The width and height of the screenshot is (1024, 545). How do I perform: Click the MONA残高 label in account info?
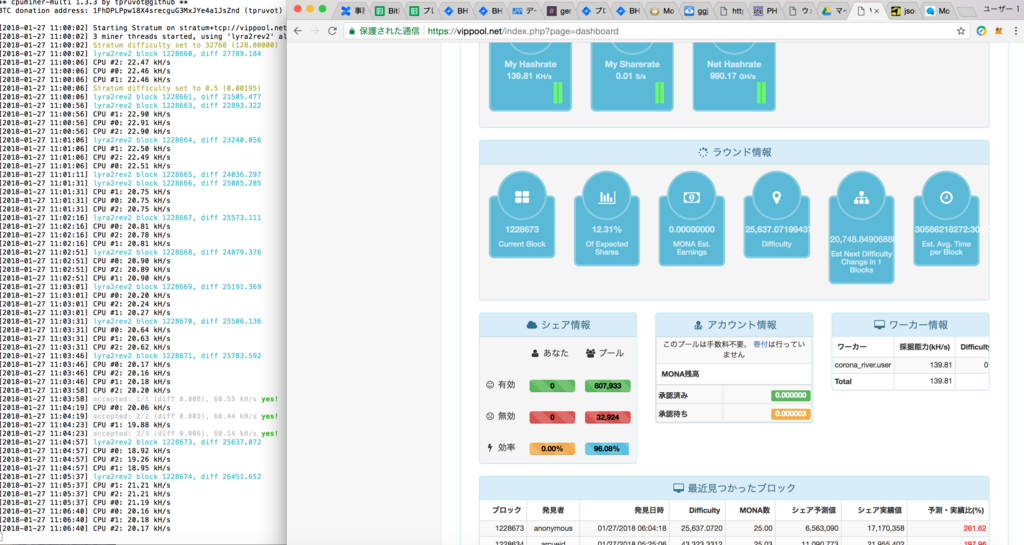pos(680,374)
